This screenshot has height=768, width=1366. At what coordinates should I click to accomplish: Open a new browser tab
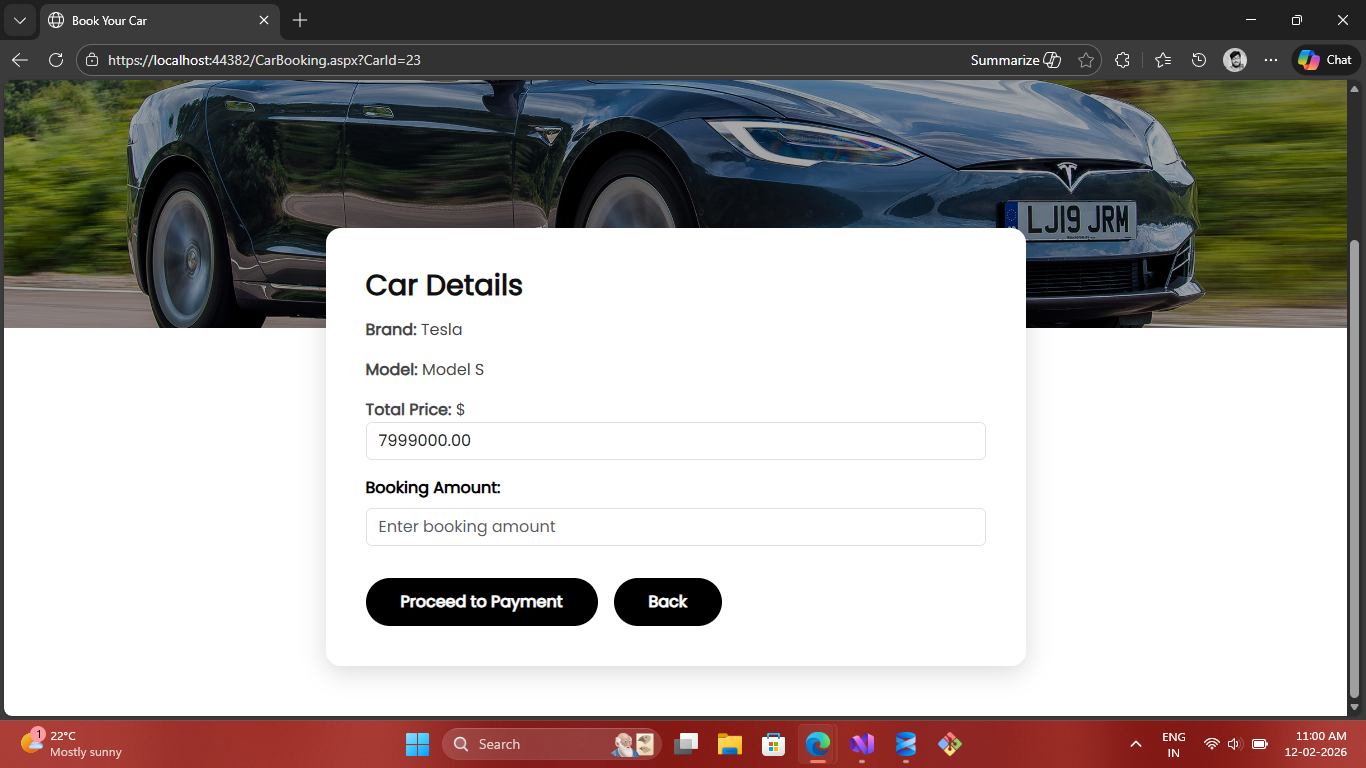point(300,20)
